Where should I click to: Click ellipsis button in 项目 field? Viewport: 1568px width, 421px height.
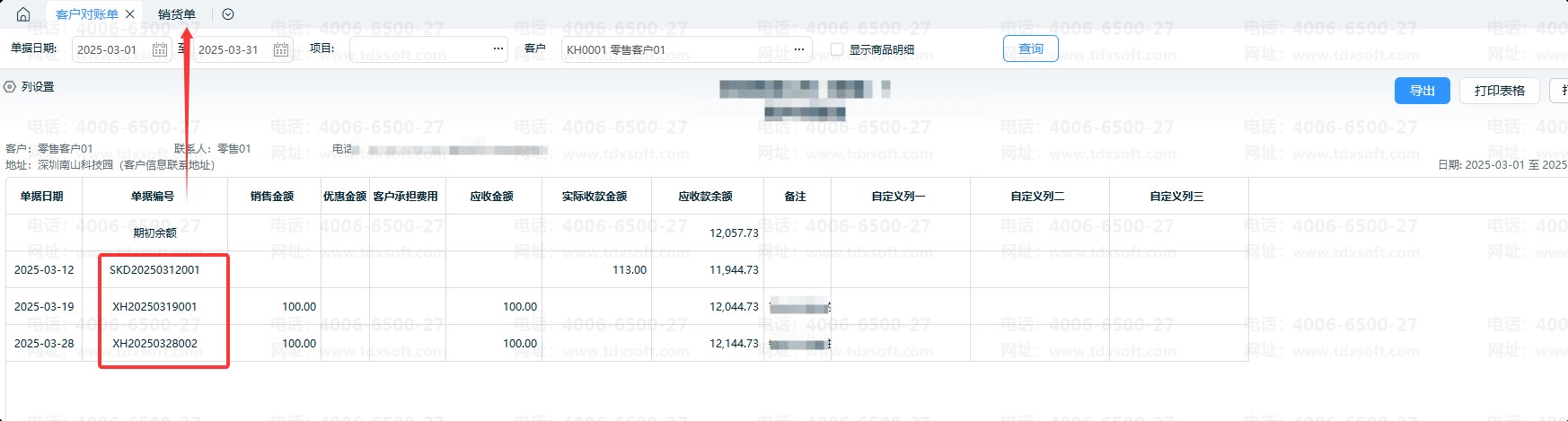pos(498,49)
